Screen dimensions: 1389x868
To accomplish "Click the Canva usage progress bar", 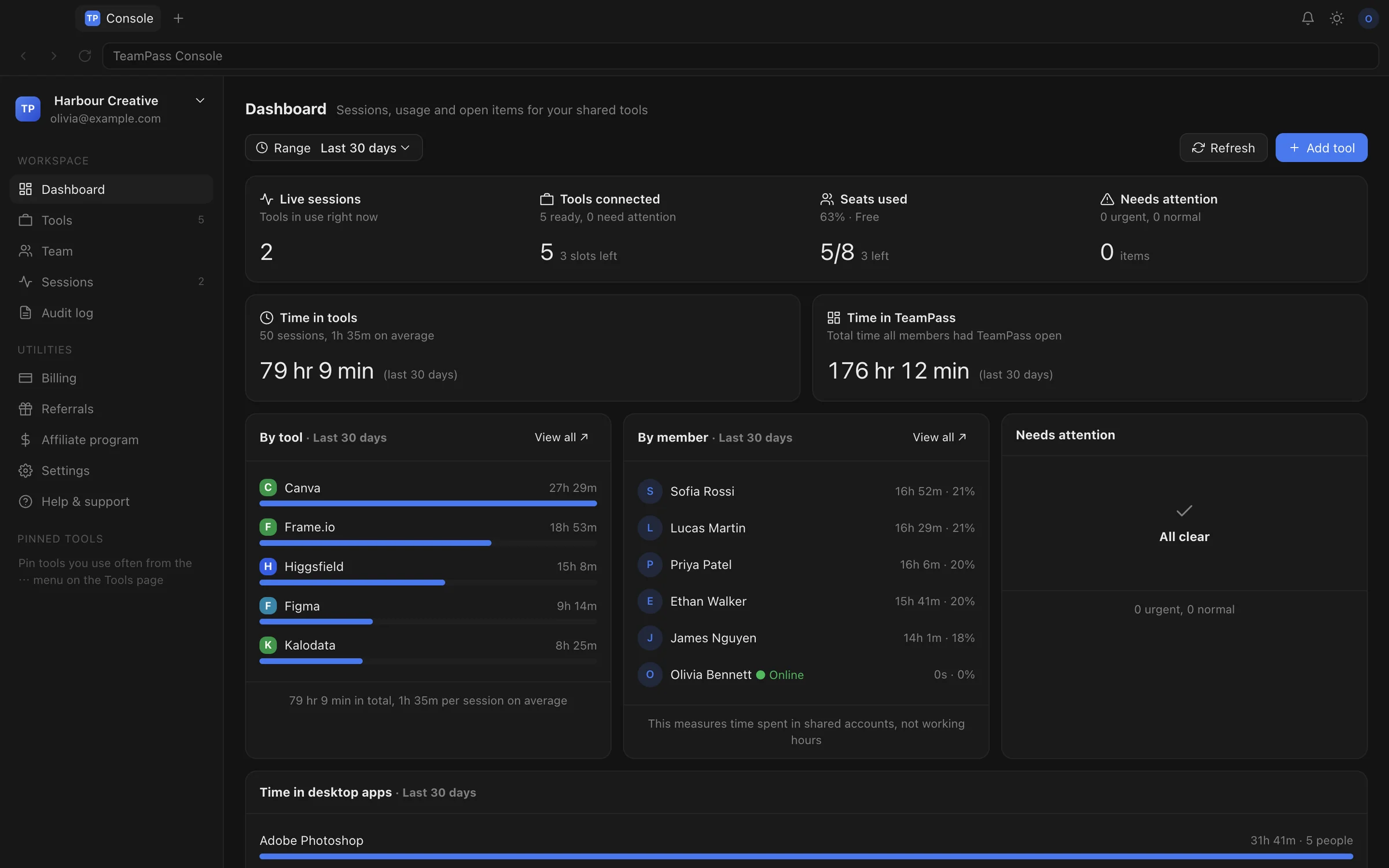I will (428, 503).
